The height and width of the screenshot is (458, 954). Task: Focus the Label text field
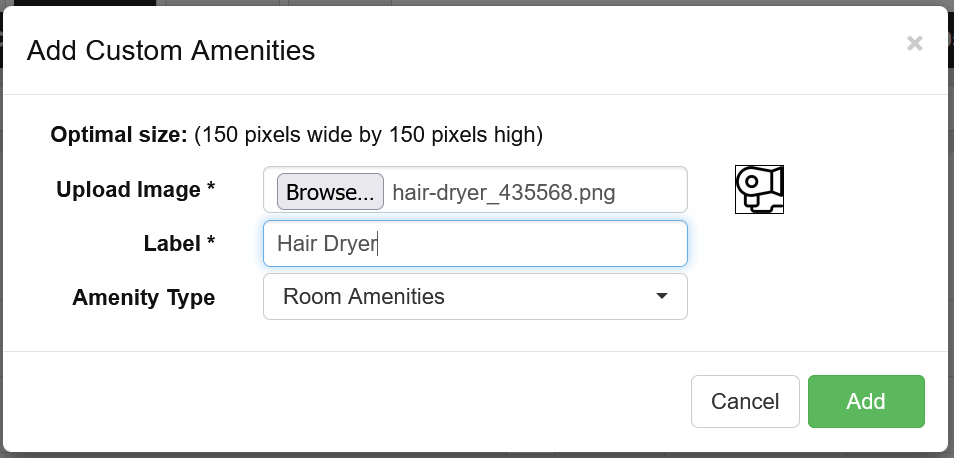click(x=475, y=243)
